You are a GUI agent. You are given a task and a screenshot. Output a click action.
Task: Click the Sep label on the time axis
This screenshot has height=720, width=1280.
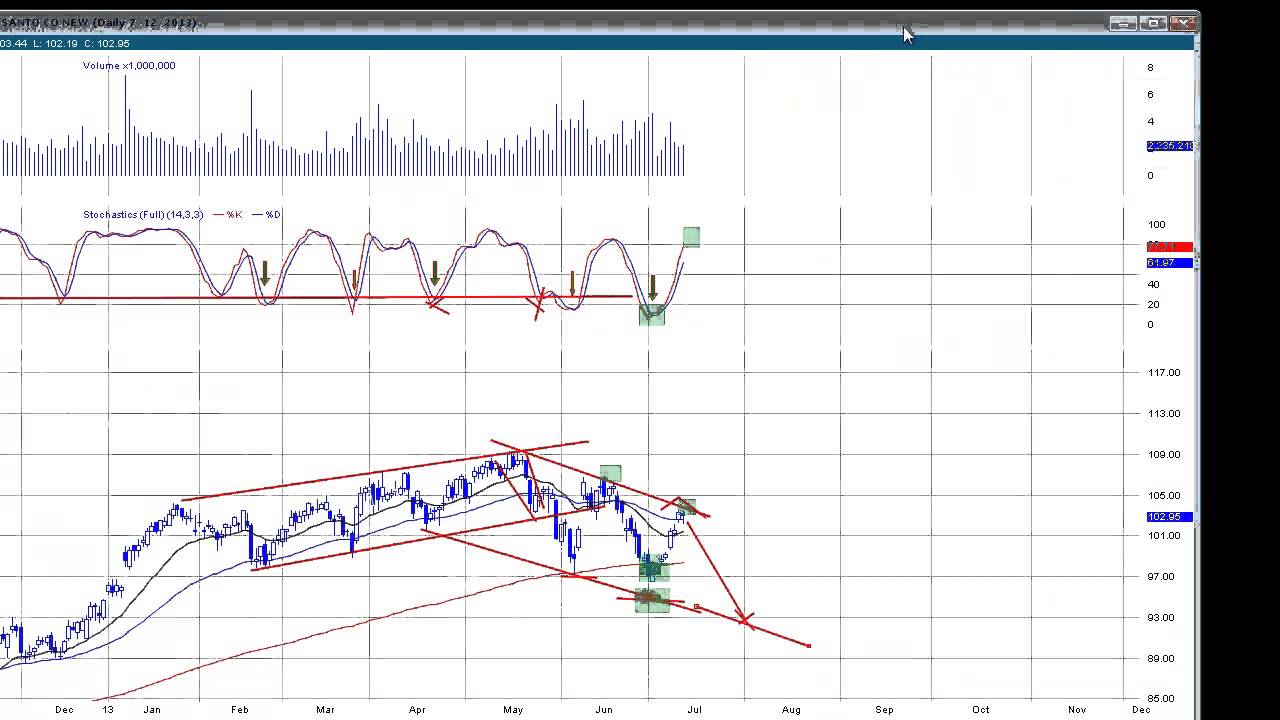(885, 710)
